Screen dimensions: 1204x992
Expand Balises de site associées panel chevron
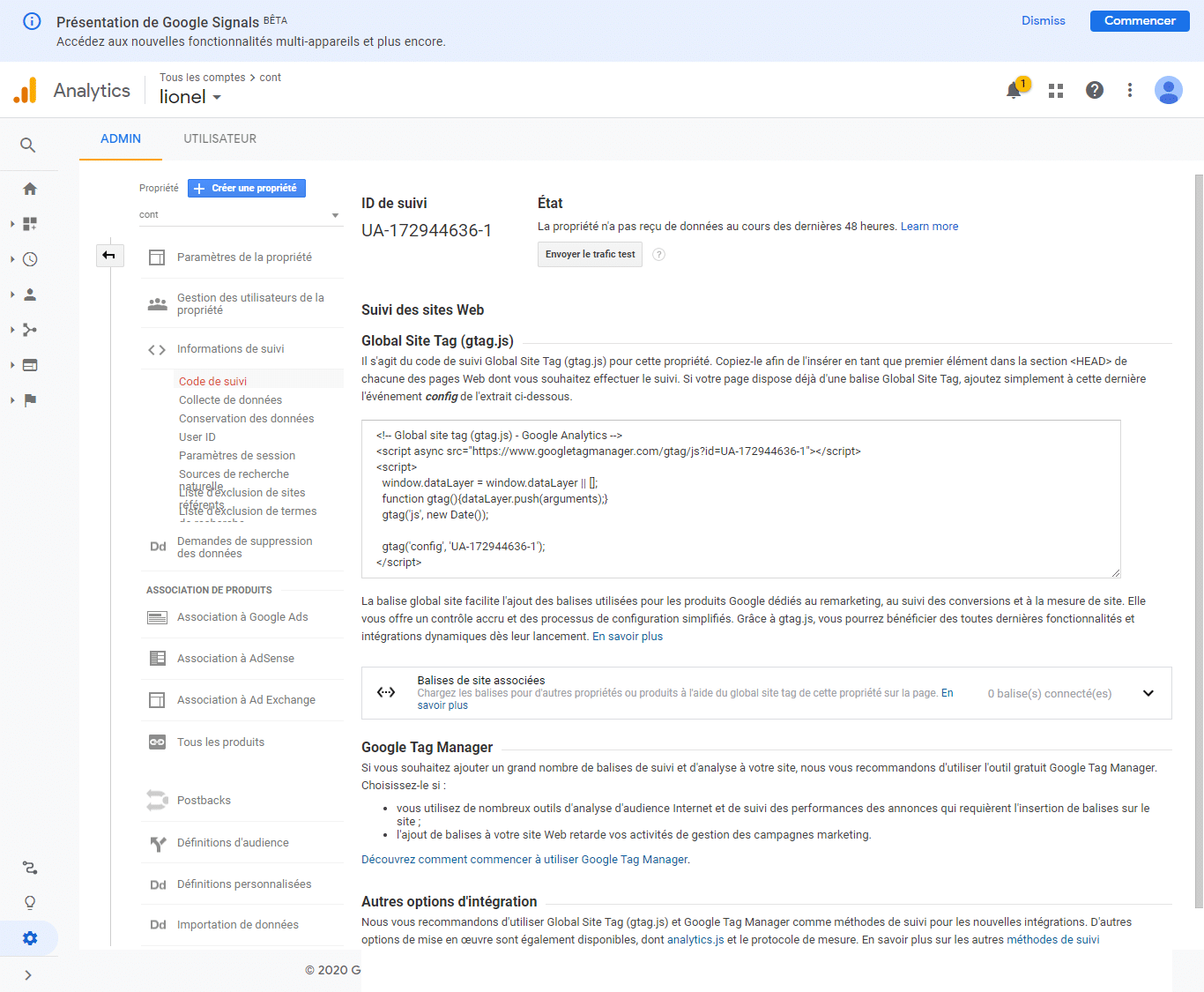pos(1148,693)
